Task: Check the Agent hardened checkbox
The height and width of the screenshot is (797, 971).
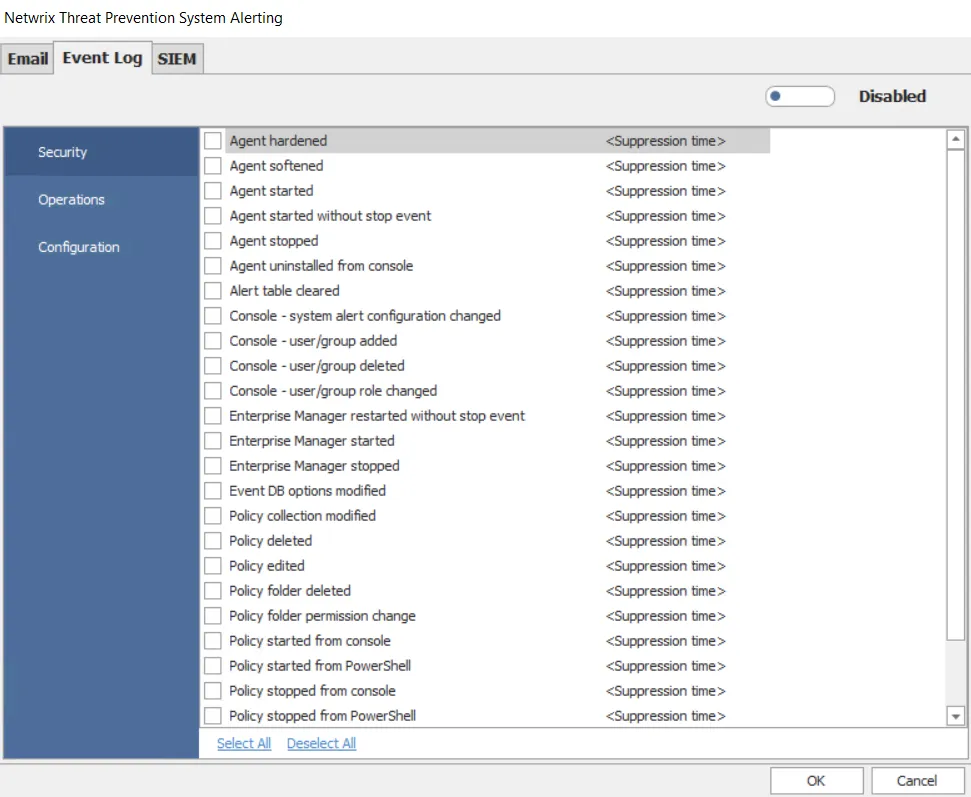Action: [x=212, y=141]
